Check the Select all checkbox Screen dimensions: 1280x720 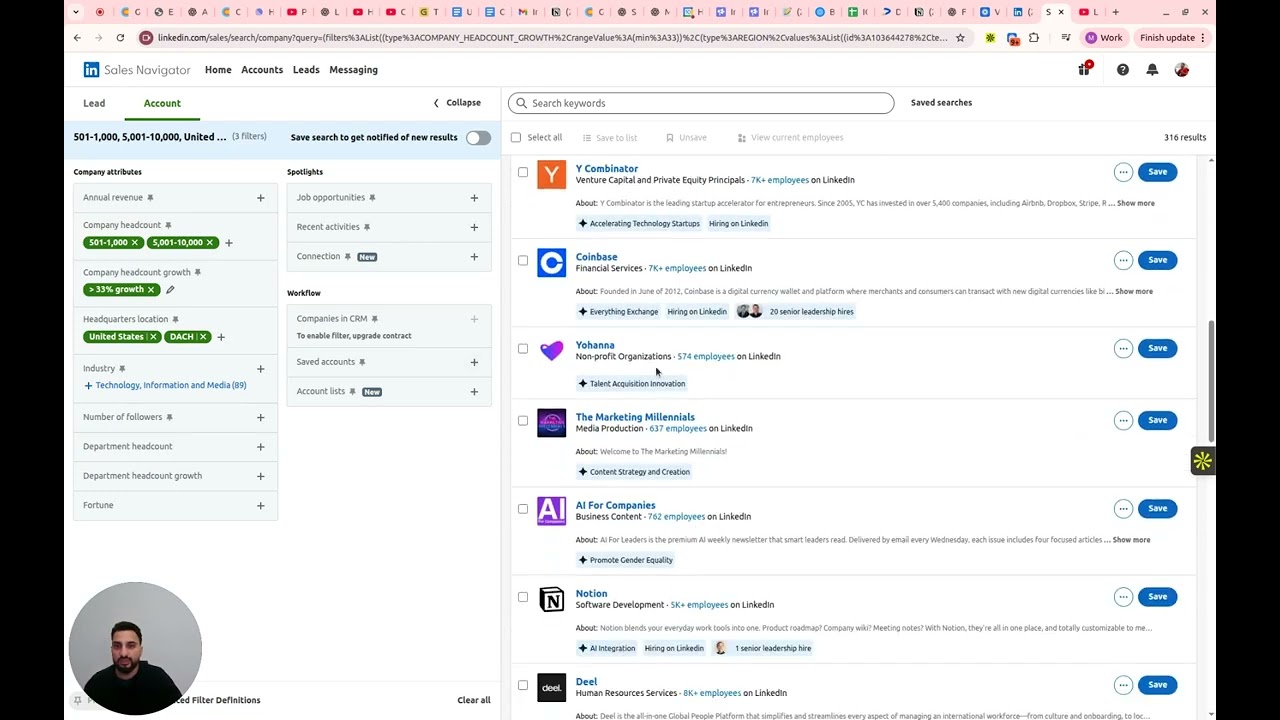pos(516,138)
